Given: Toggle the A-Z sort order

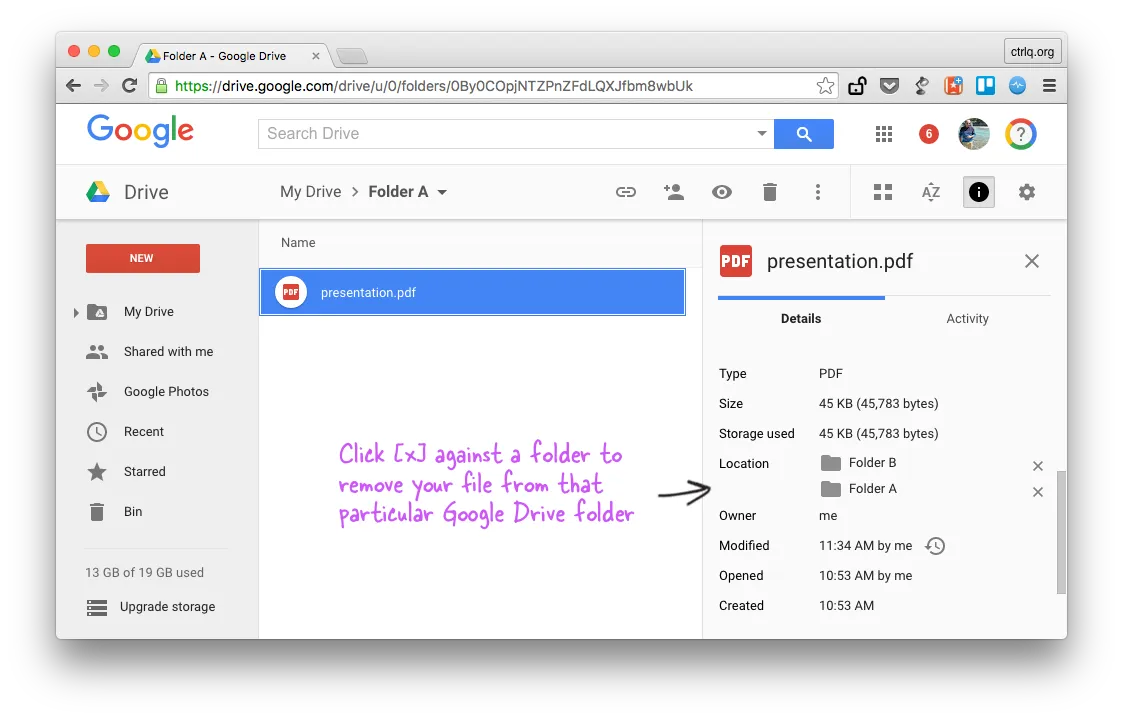Looking at the screenshot, I should tap(930, 191).
